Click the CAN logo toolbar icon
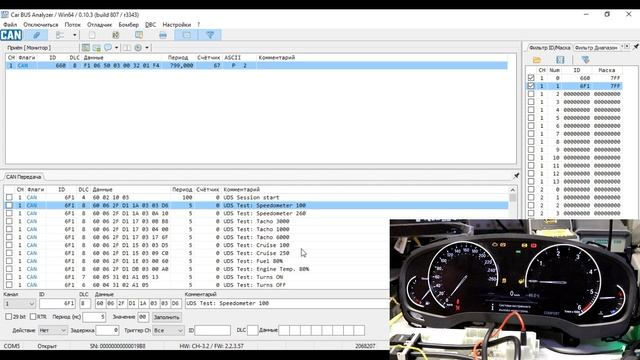Viewport: 640px width, 360px height. point(11,35)
